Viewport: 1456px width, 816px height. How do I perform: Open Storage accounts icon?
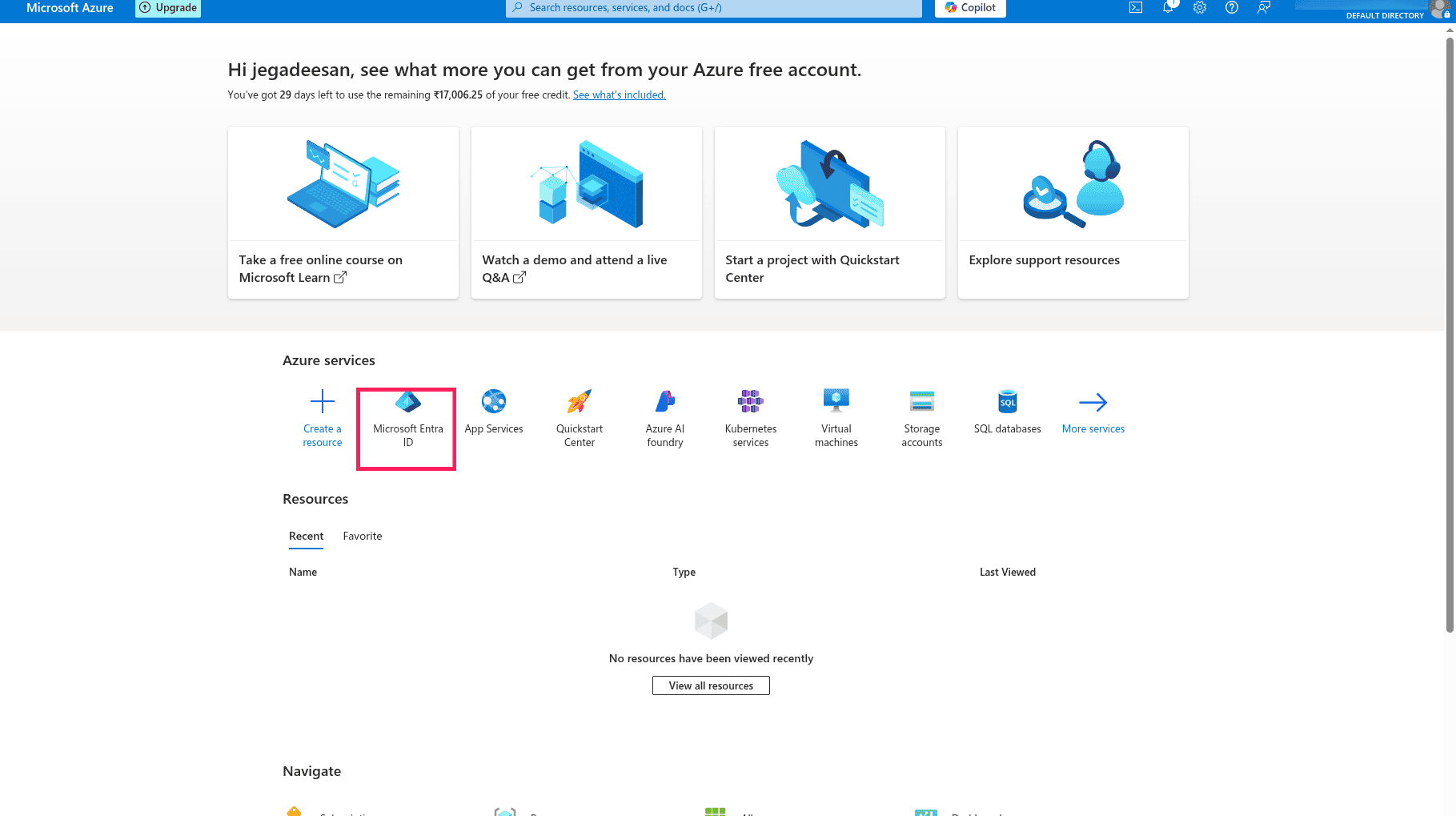[x=922, y=401]
